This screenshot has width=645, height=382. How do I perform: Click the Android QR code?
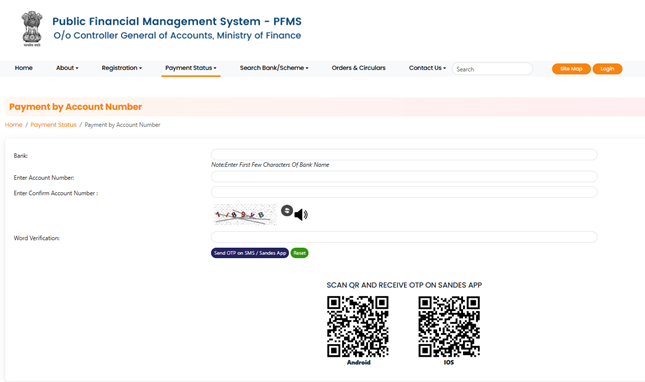pyautogui.click(x=358, y=326)
